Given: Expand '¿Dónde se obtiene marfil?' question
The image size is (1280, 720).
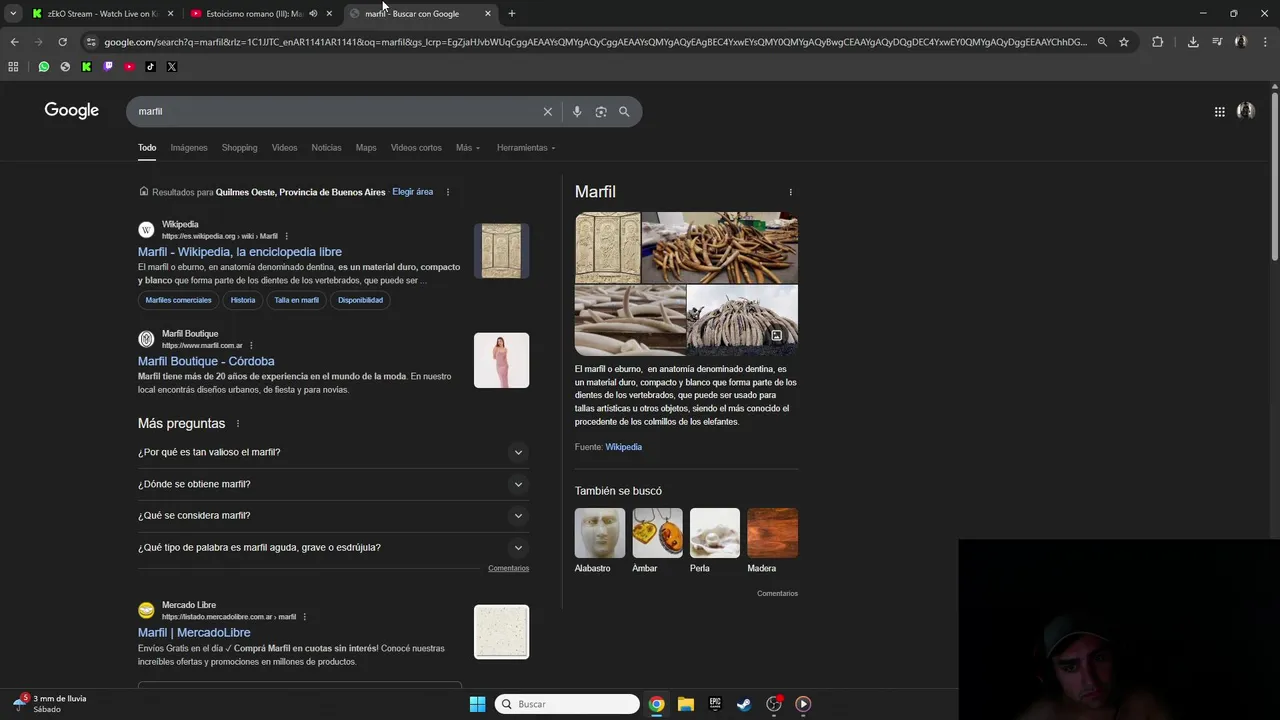Looking at the screenshot, I should [333, 484].
